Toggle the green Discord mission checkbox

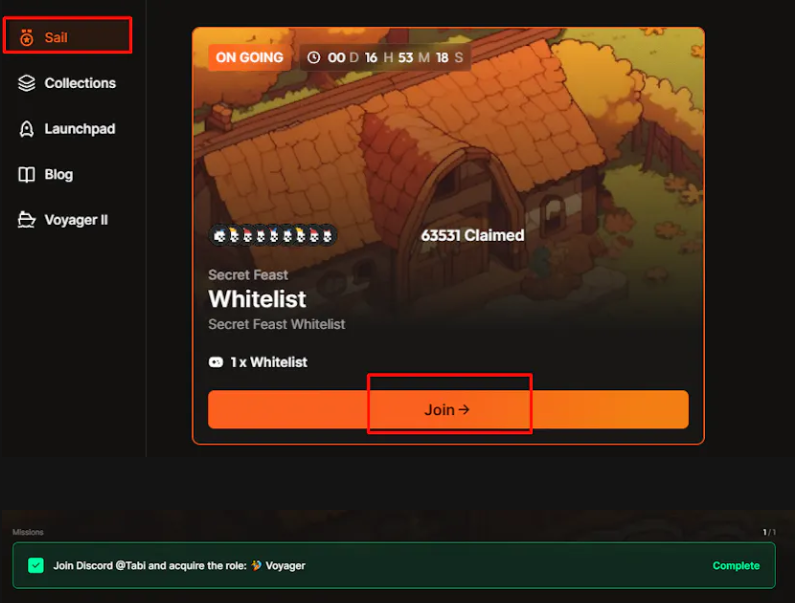[36, 565]
